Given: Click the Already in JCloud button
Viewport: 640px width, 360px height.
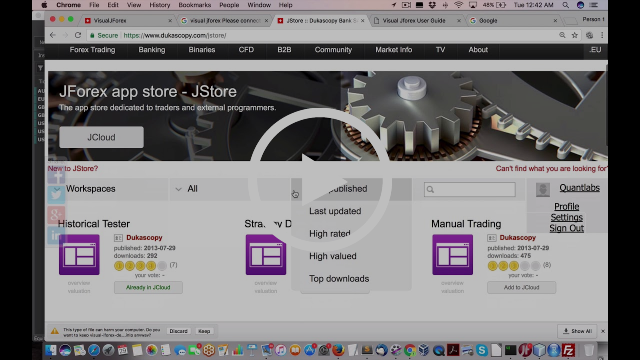Looking at the screenshot, I should tap(148, 287).
